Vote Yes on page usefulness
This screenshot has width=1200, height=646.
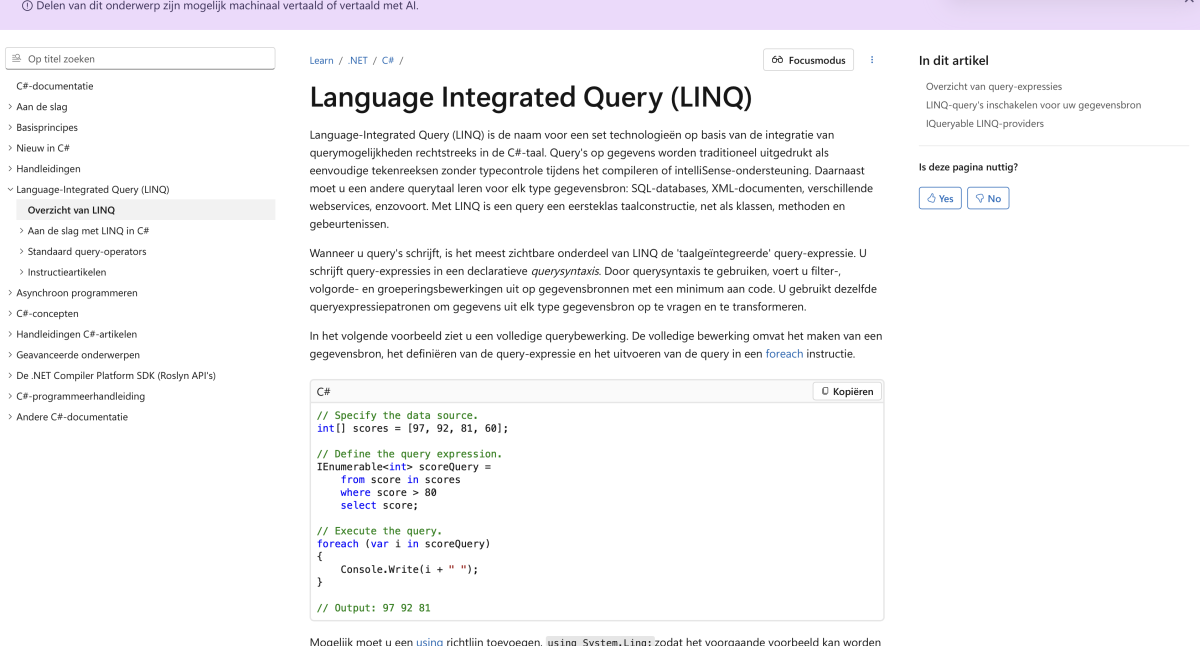[940, 198]
